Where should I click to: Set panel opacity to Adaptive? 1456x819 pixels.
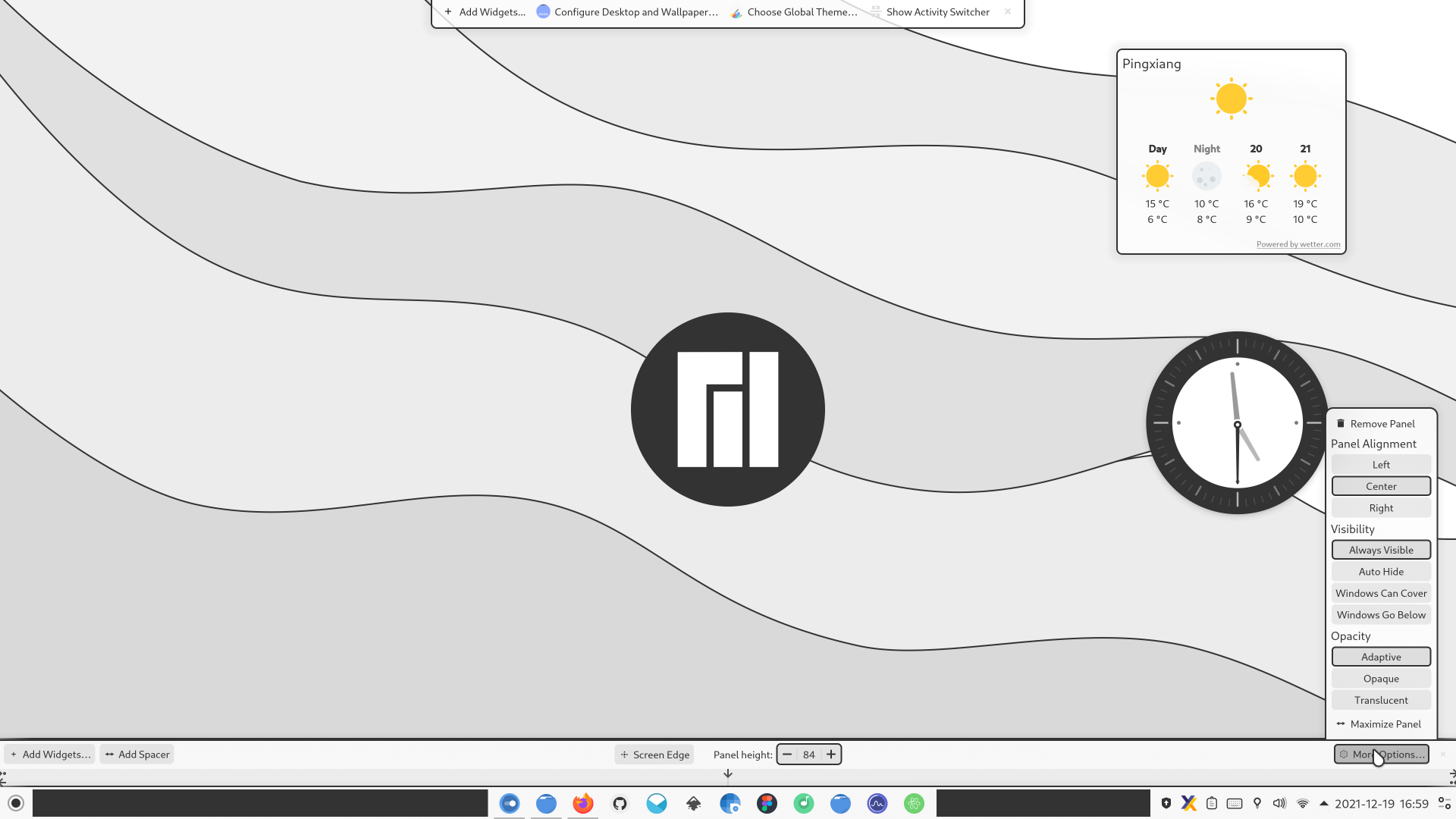(x=1381, y=657)
